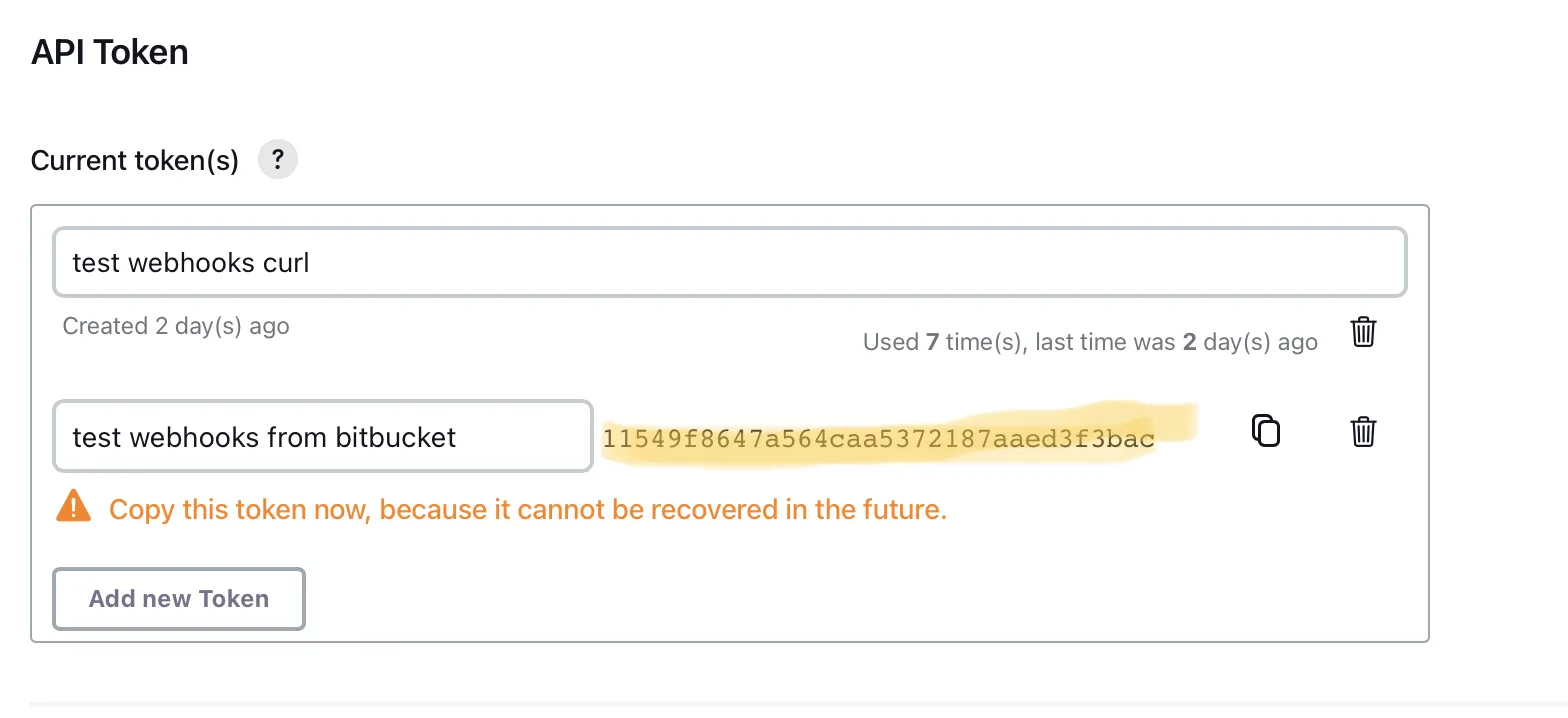This screenshot has width=1568, height=718.
Task: Click the API Token section heading
Action: (x=110, y=52)
